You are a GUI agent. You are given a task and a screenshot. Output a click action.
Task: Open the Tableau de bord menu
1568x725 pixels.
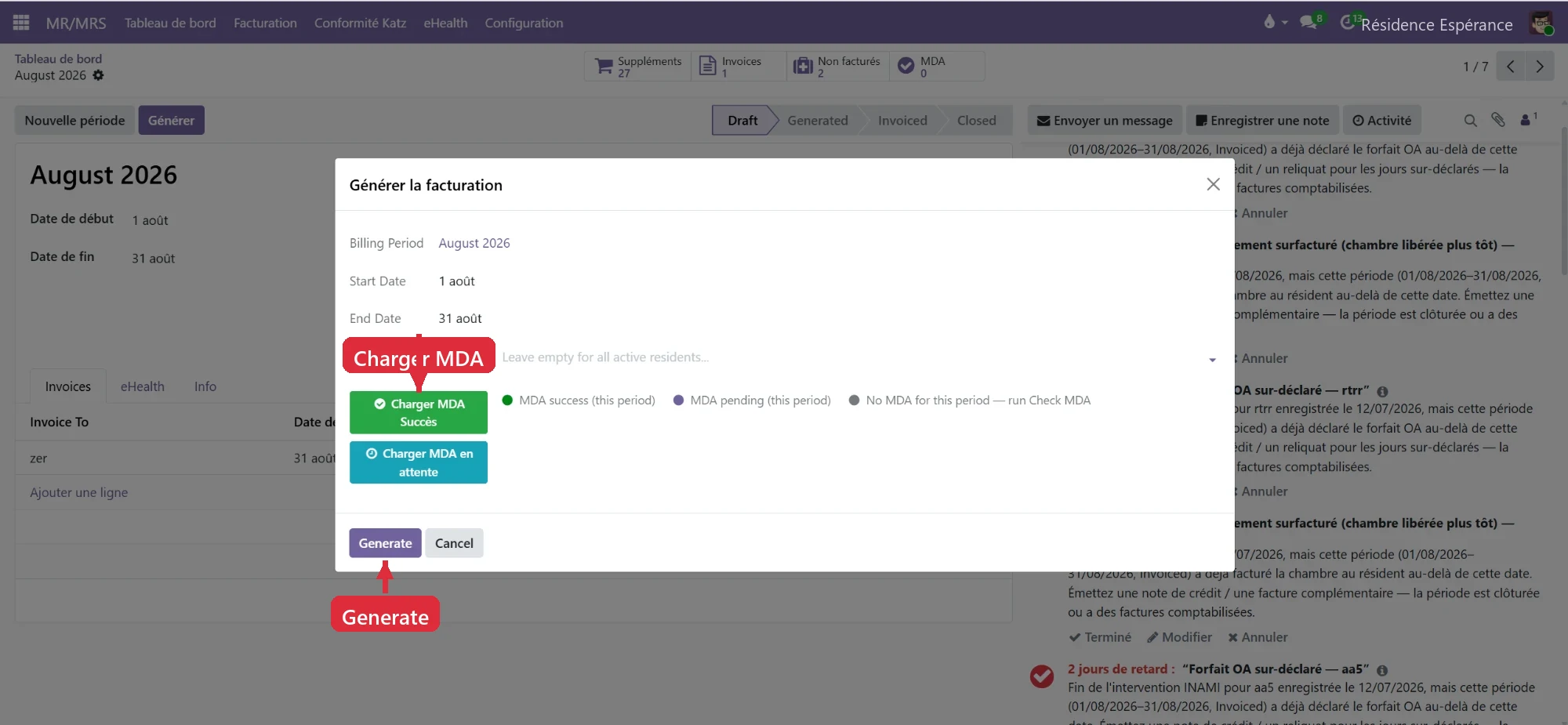(x=170, y=23)
